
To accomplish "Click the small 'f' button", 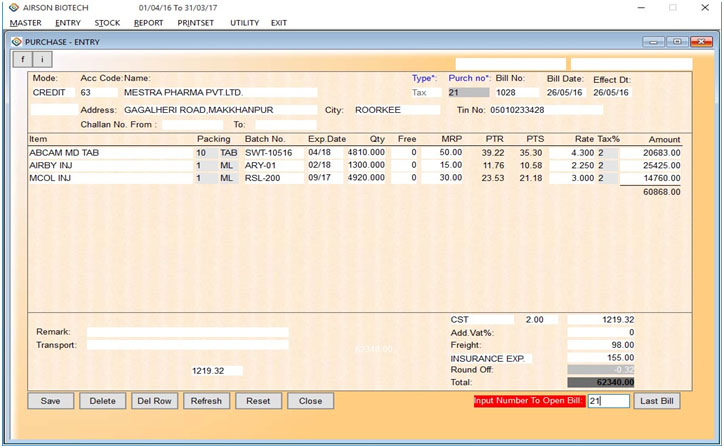I will point(21,60).
